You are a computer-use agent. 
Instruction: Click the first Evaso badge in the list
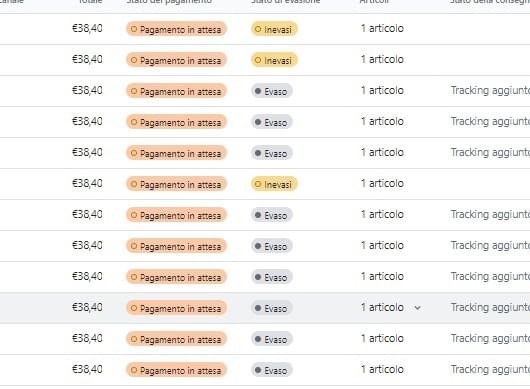point(272,91)
